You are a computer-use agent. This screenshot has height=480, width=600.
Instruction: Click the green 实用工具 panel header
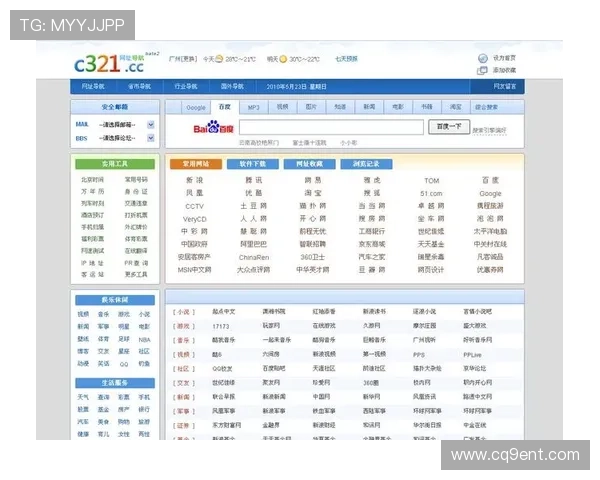click(x=115, y=164)
